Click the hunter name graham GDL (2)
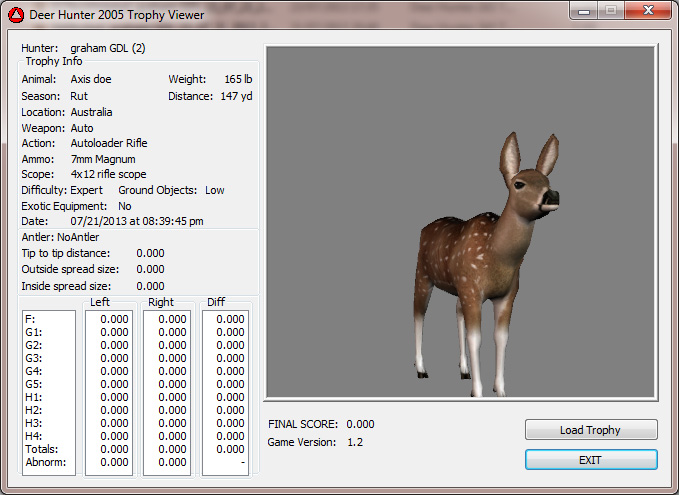This screenshot has width=679, height=495. [109, 48]
